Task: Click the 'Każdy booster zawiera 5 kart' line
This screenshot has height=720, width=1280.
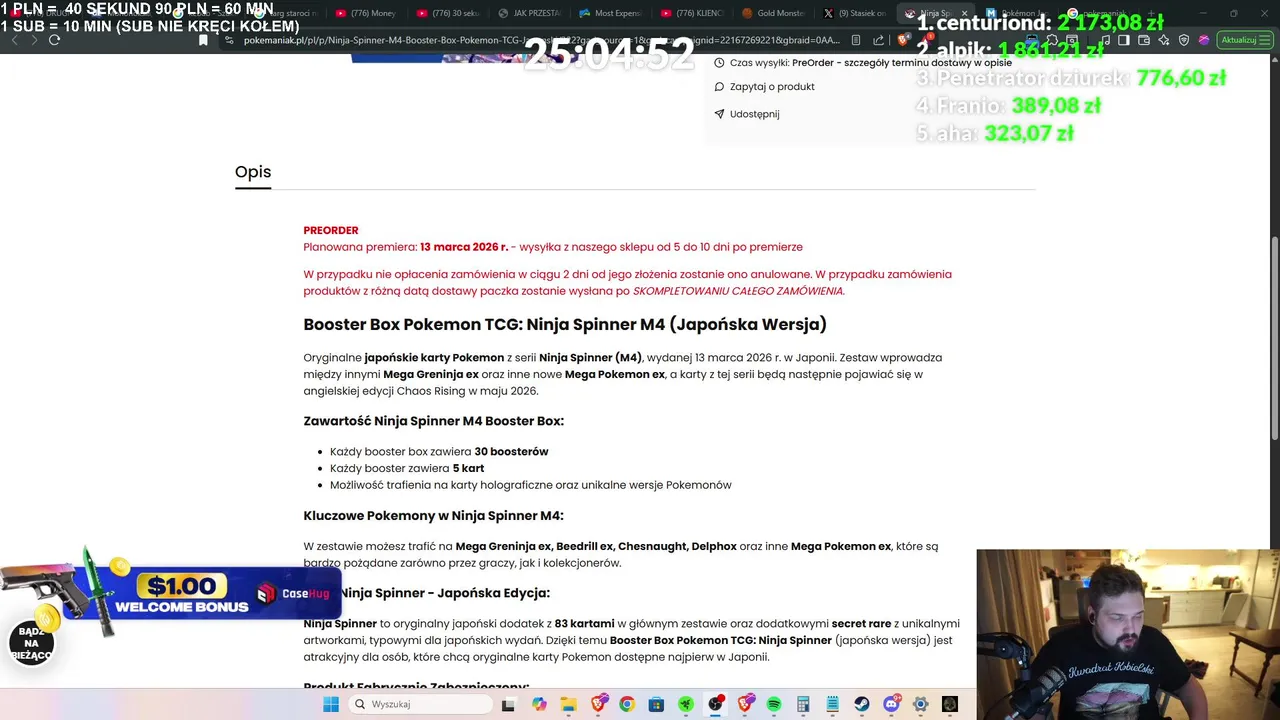Action: pos(407,468)
